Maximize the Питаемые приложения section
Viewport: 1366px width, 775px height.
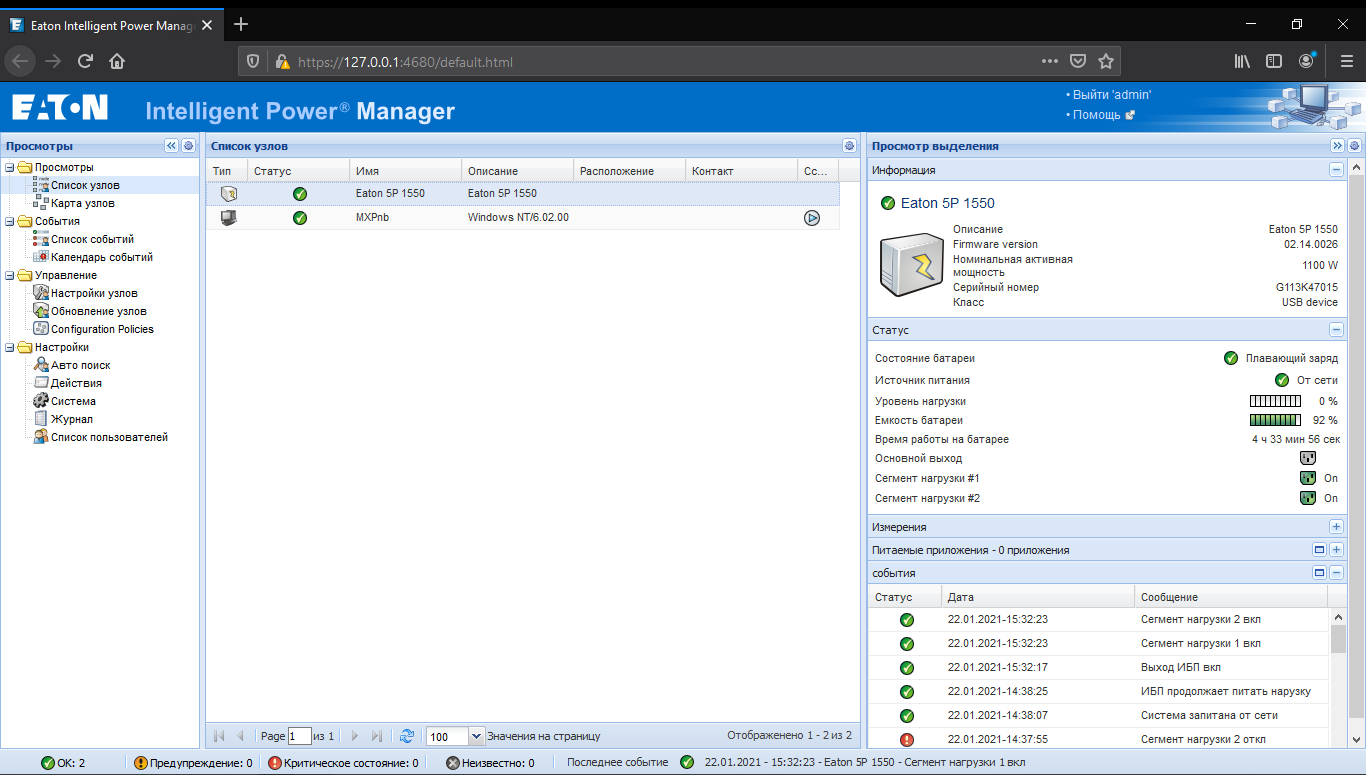pos(1319,550)
